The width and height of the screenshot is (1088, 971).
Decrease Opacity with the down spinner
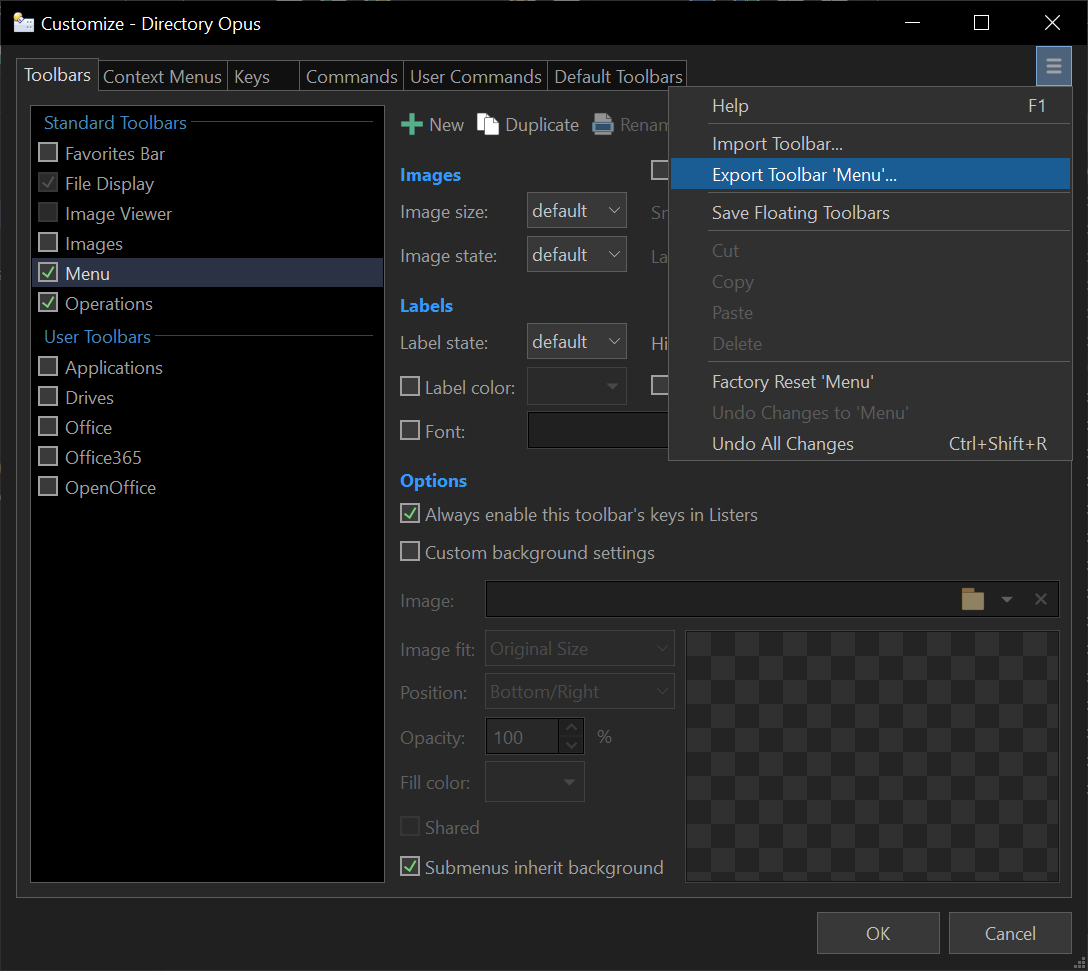click(x=572, y=745)
